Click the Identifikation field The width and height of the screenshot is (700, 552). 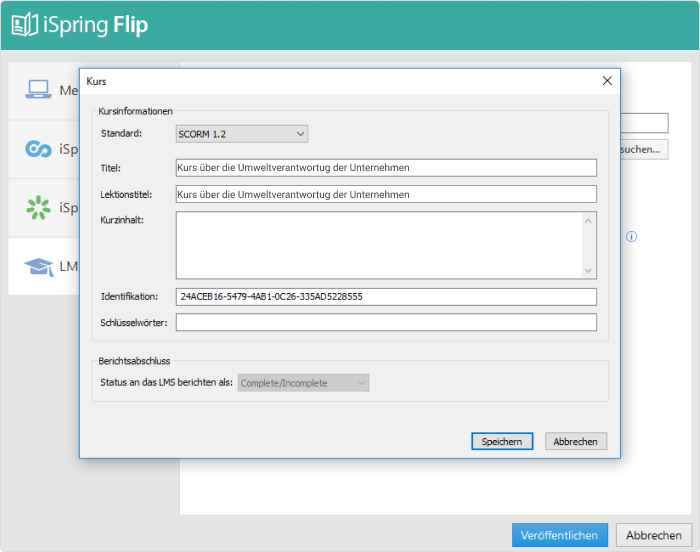(386, 297)
